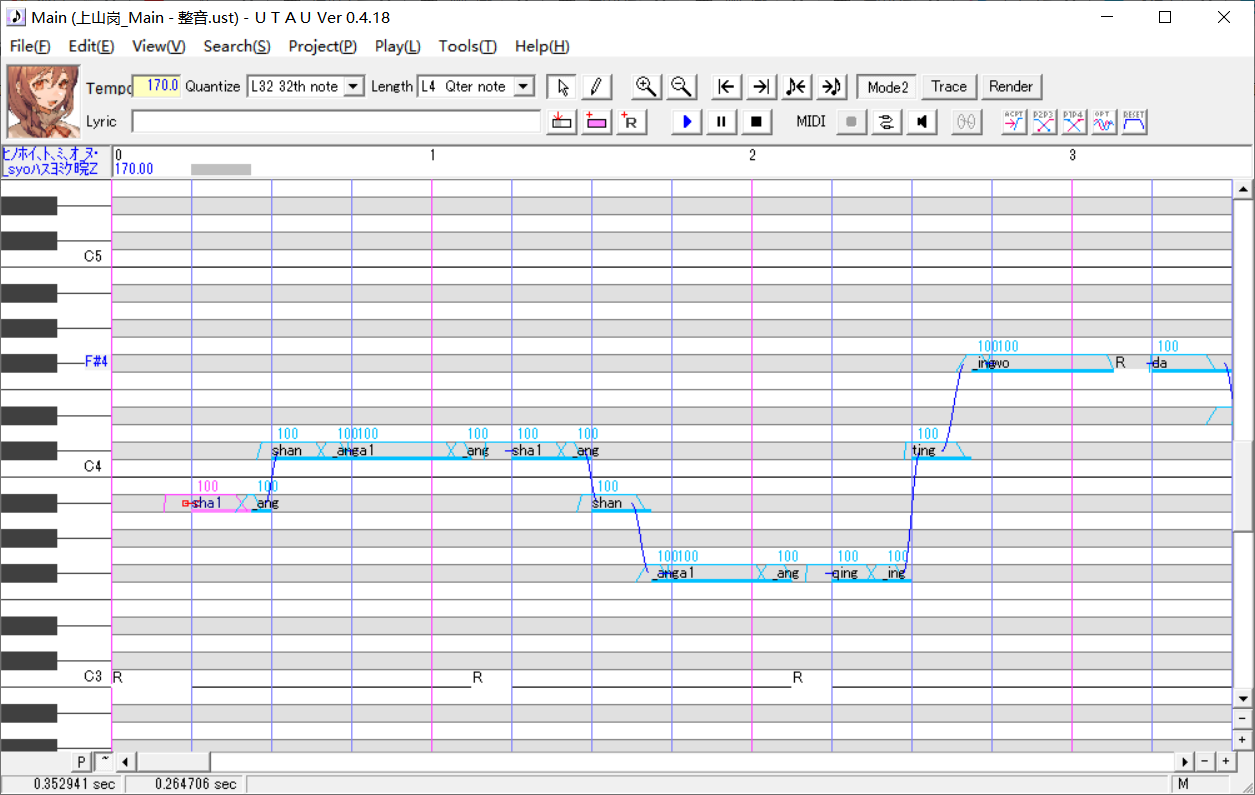The height and width of the screenshot is (795, 1255).
Task: Toggle the Mode2 button
Action: pyautogui.click(x=887, y=87)
